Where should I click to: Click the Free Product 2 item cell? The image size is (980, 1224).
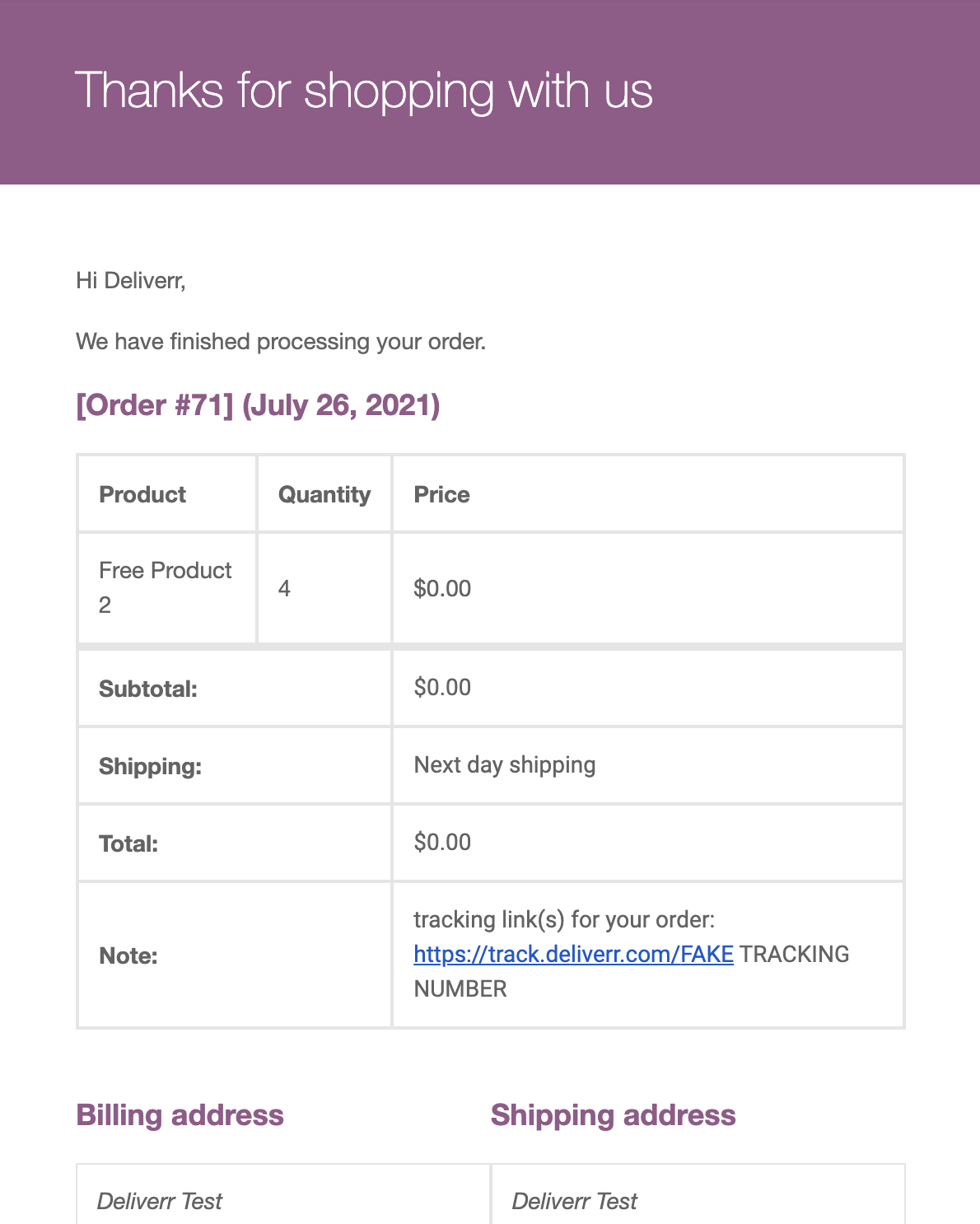coord(167,588)
